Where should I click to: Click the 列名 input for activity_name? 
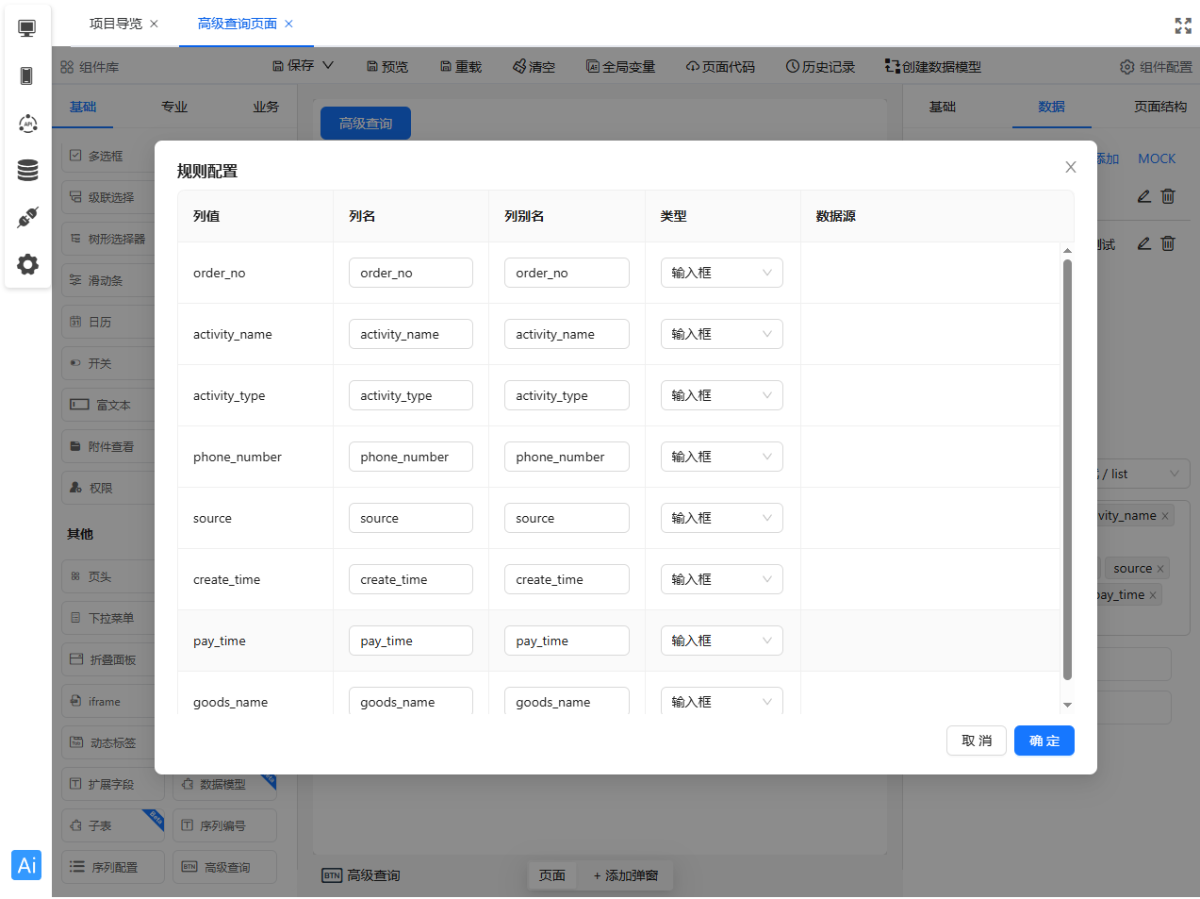410,334
